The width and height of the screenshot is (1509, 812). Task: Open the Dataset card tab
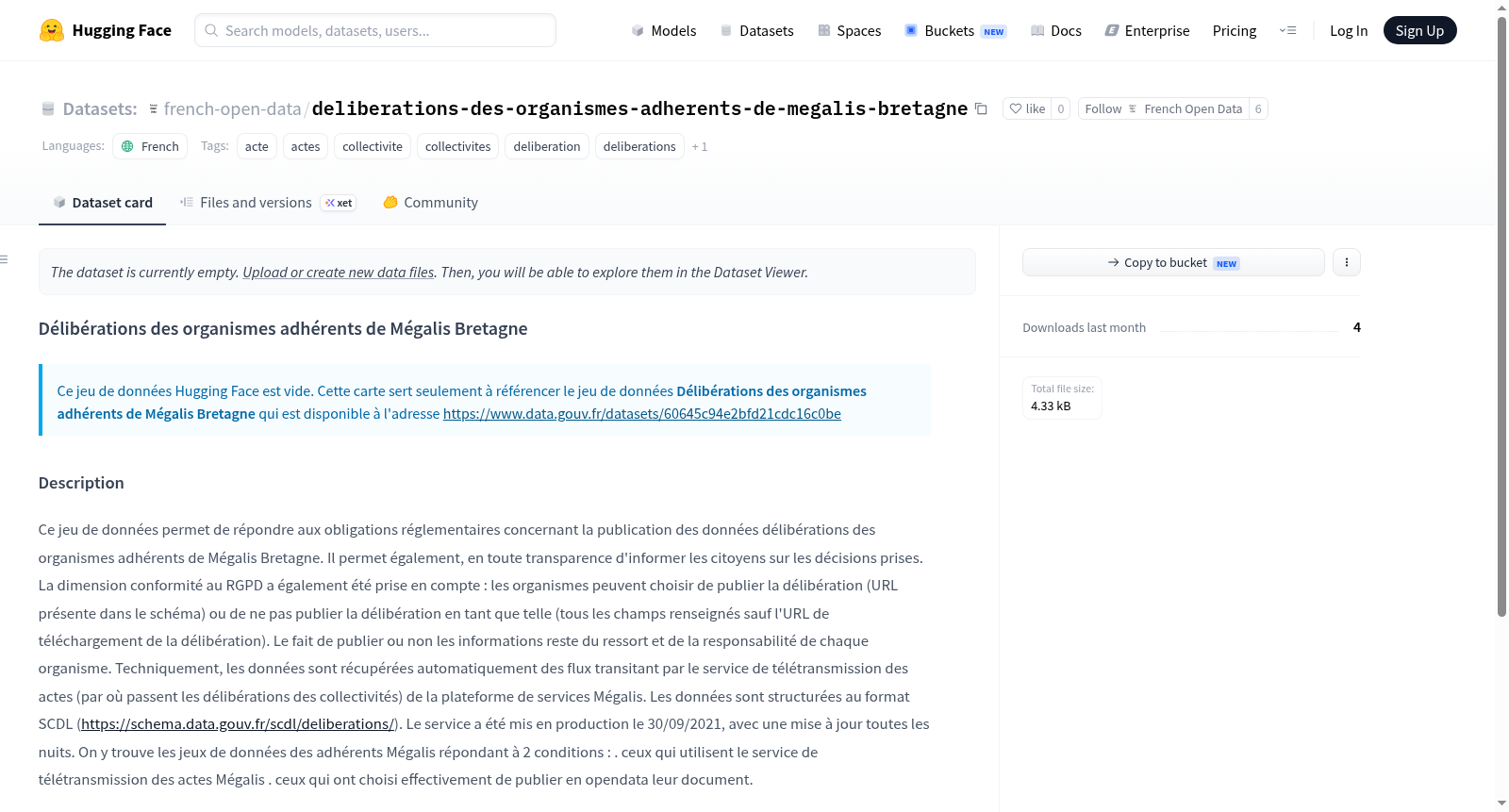[102, 203]
